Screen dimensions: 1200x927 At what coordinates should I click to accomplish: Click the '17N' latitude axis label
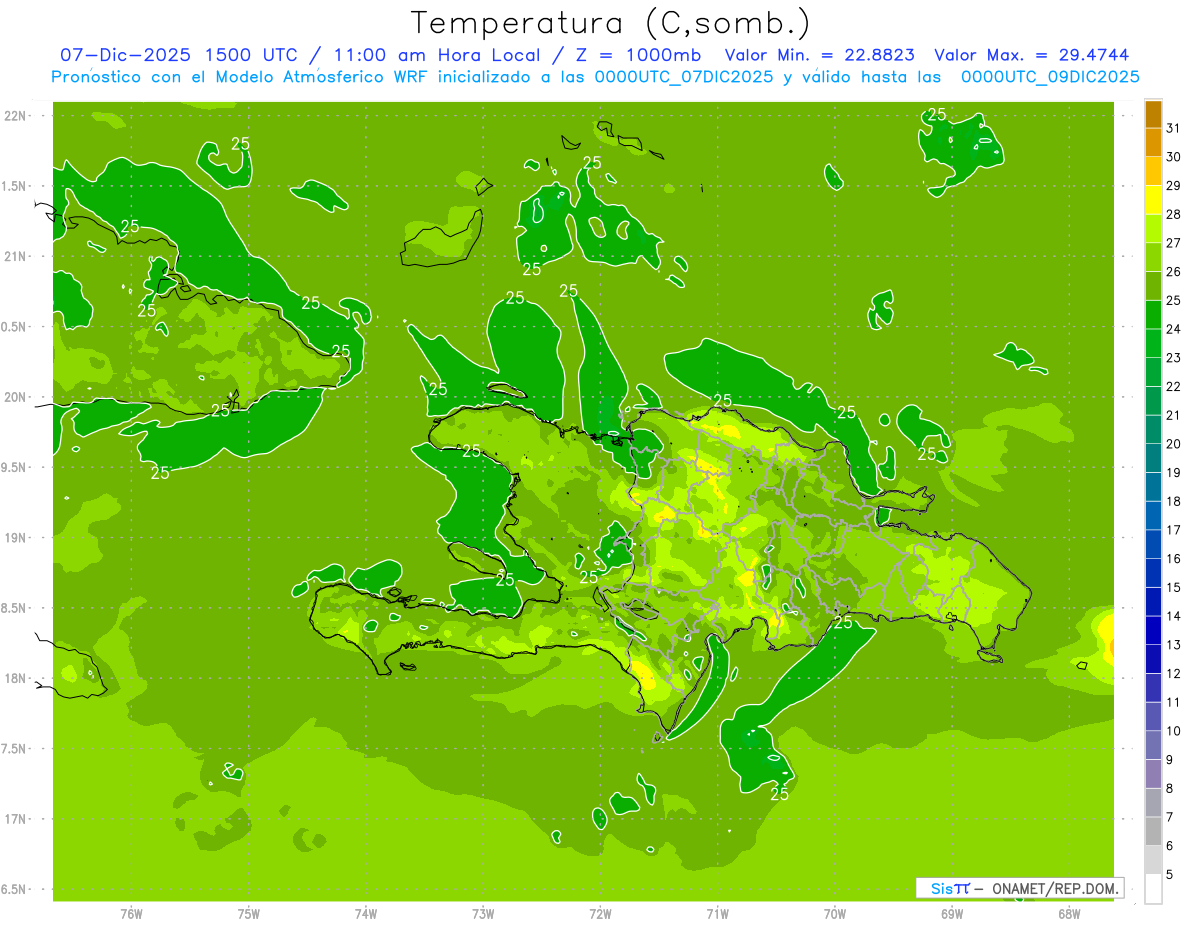coord(15,820)
